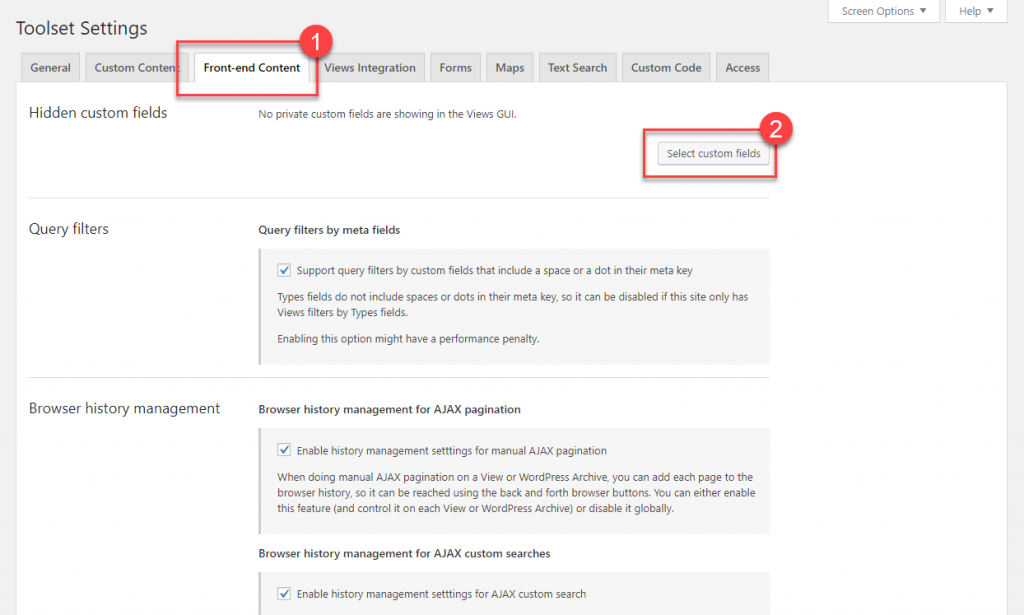Switch to the General tab

(49, 67)
